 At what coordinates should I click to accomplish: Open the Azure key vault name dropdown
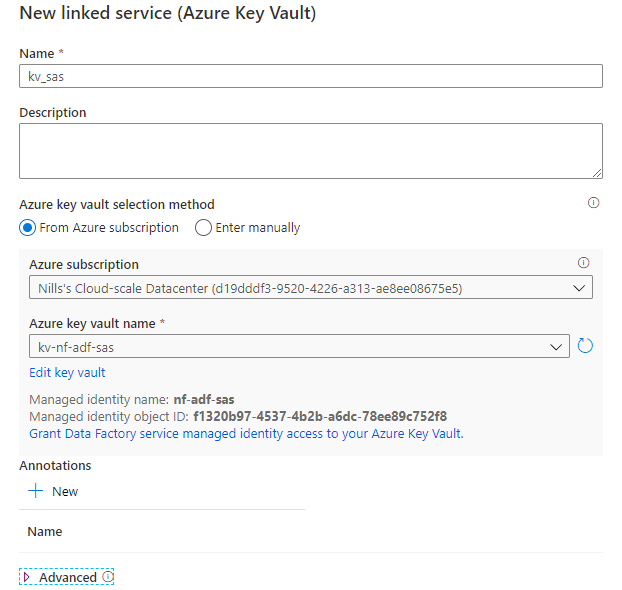tap(299, 346)
